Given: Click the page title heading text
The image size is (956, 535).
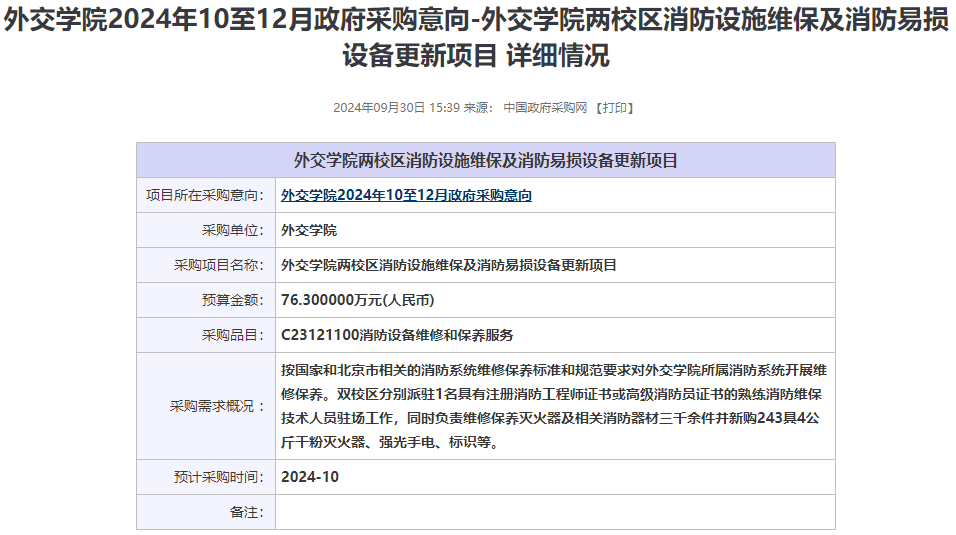Looking at the screenshot, I should coord(477,38).
